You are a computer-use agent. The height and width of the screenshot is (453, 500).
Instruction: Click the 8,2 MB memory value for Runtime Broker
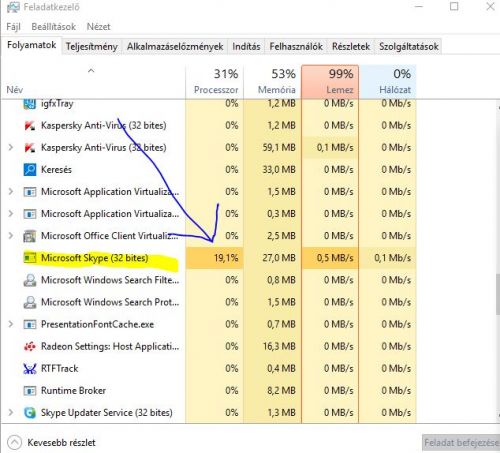281,391
